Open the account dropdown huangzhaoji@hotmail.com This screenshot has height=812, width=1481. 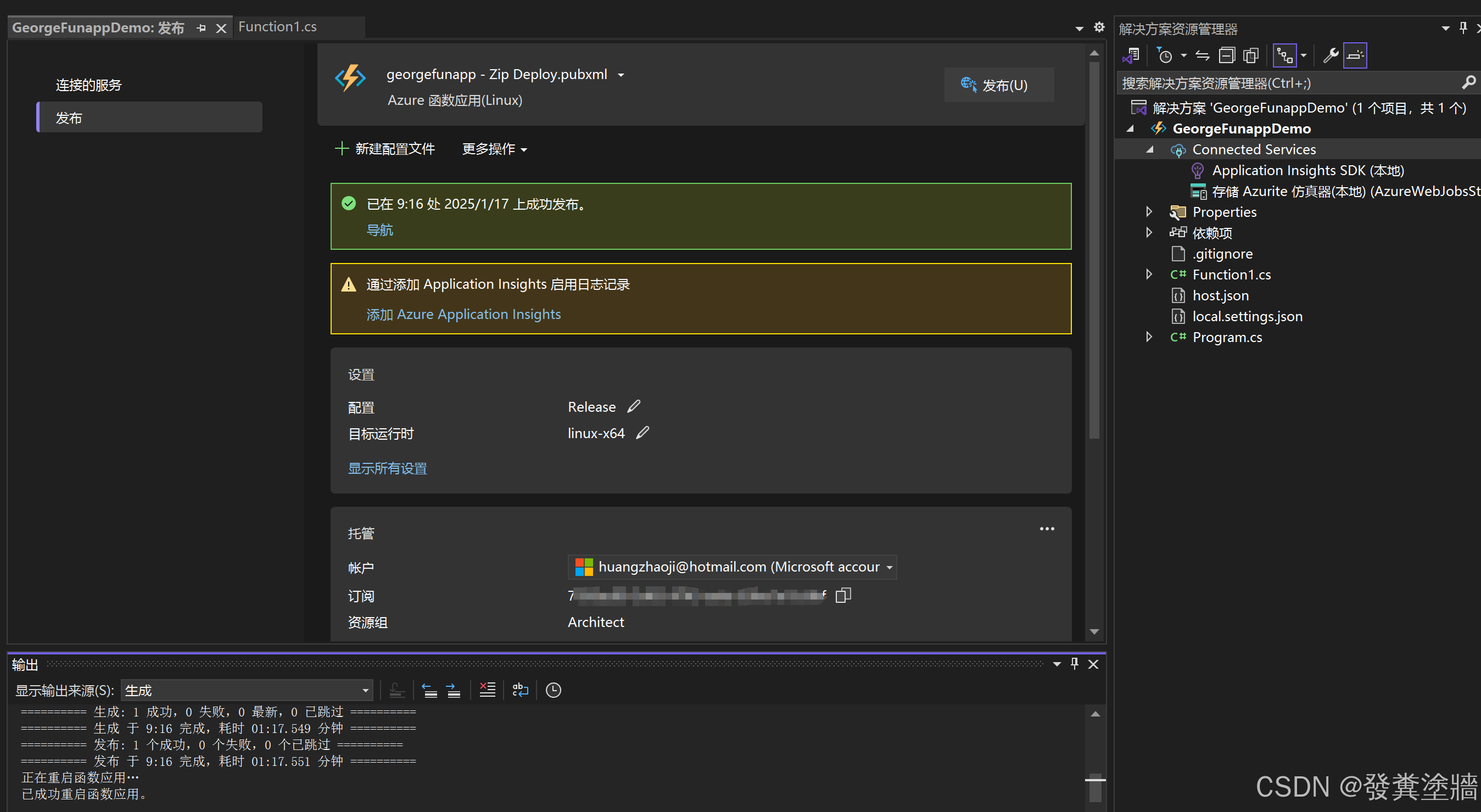732,567
